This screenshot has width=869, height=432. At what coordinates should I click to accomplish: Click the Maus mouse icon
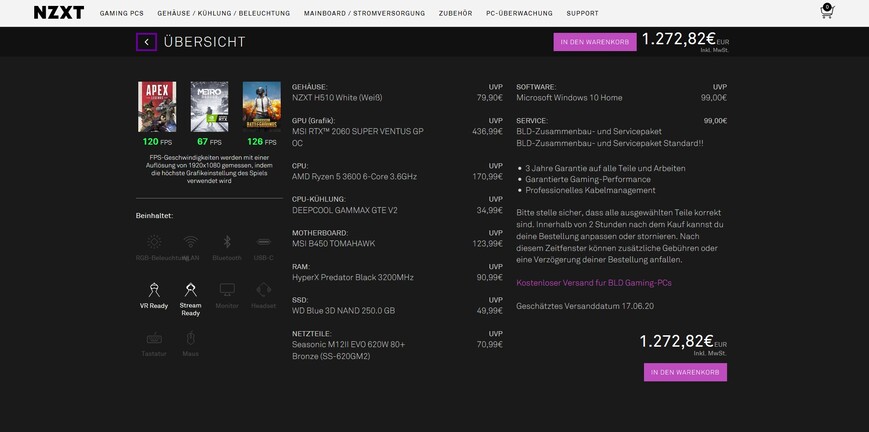click(x=191, y=338)
